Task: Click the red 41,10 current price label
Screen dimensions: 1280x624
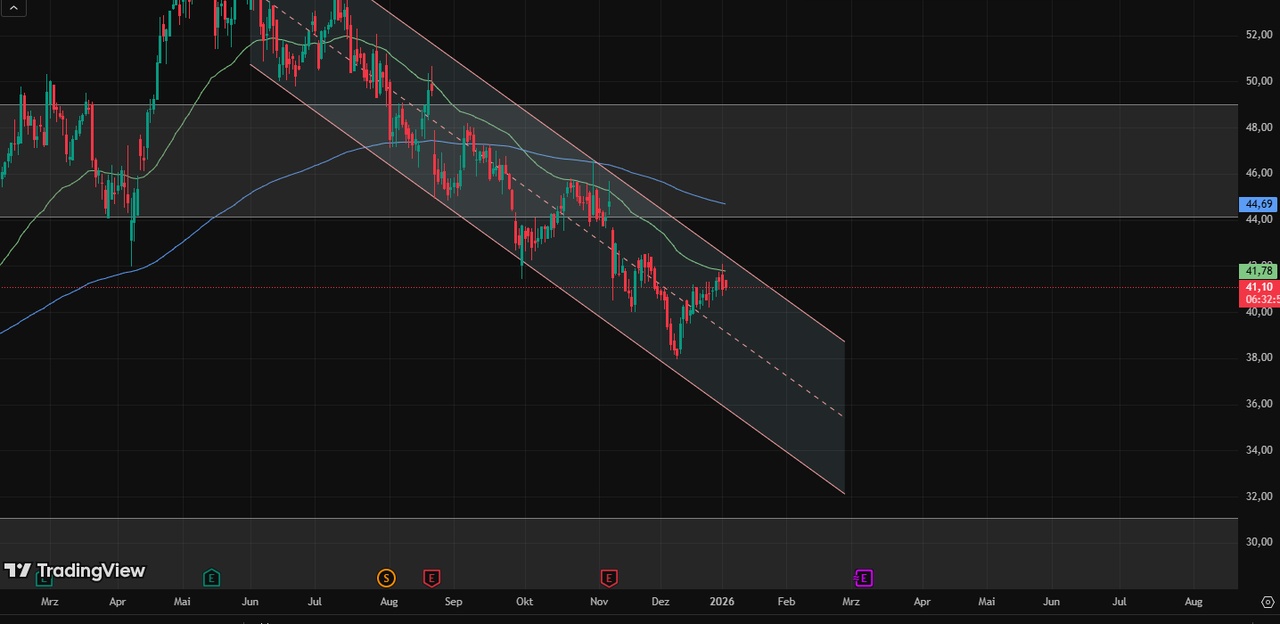Action: click(1258, 287)
